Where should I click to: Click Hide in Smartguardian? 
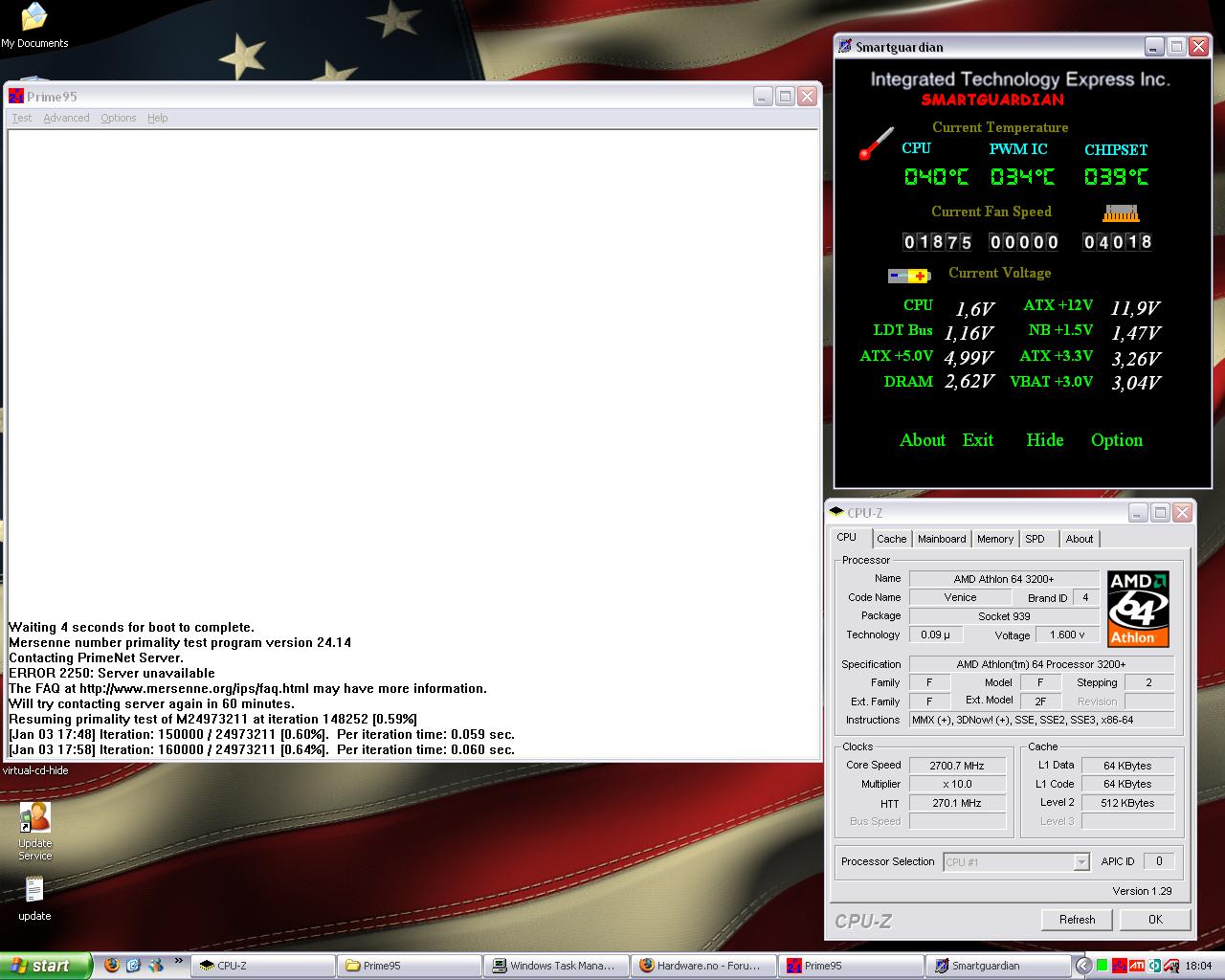(1045, 440)
